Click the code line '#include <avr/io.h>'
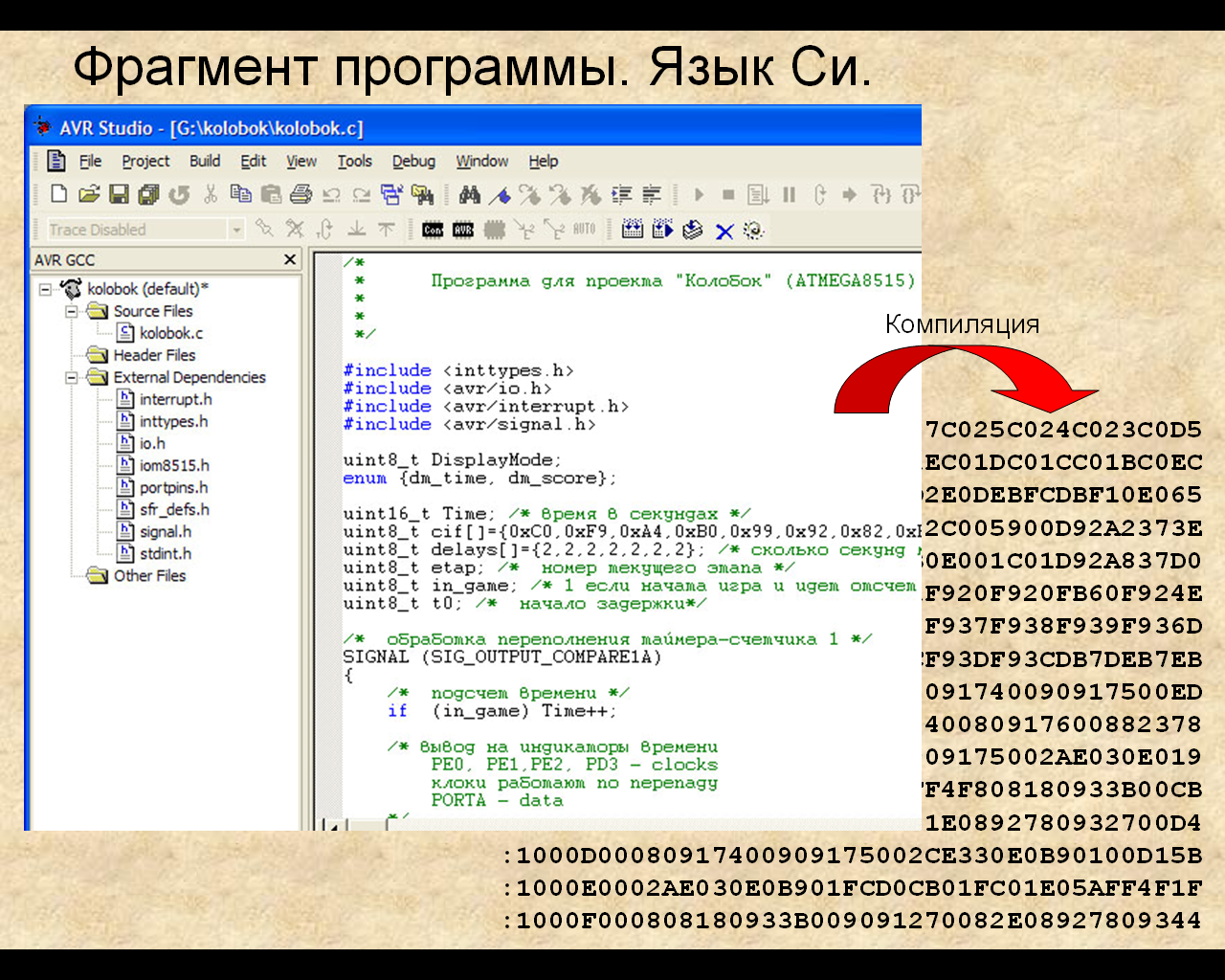 448,389
